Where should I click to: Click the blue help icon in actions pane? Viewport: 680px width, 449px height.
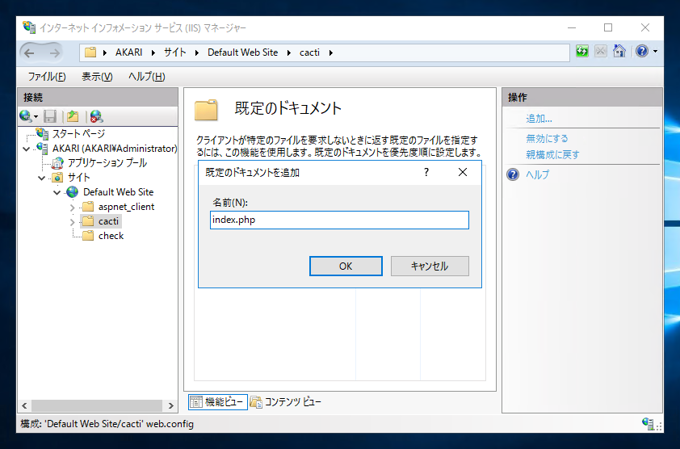click(513, 174)
